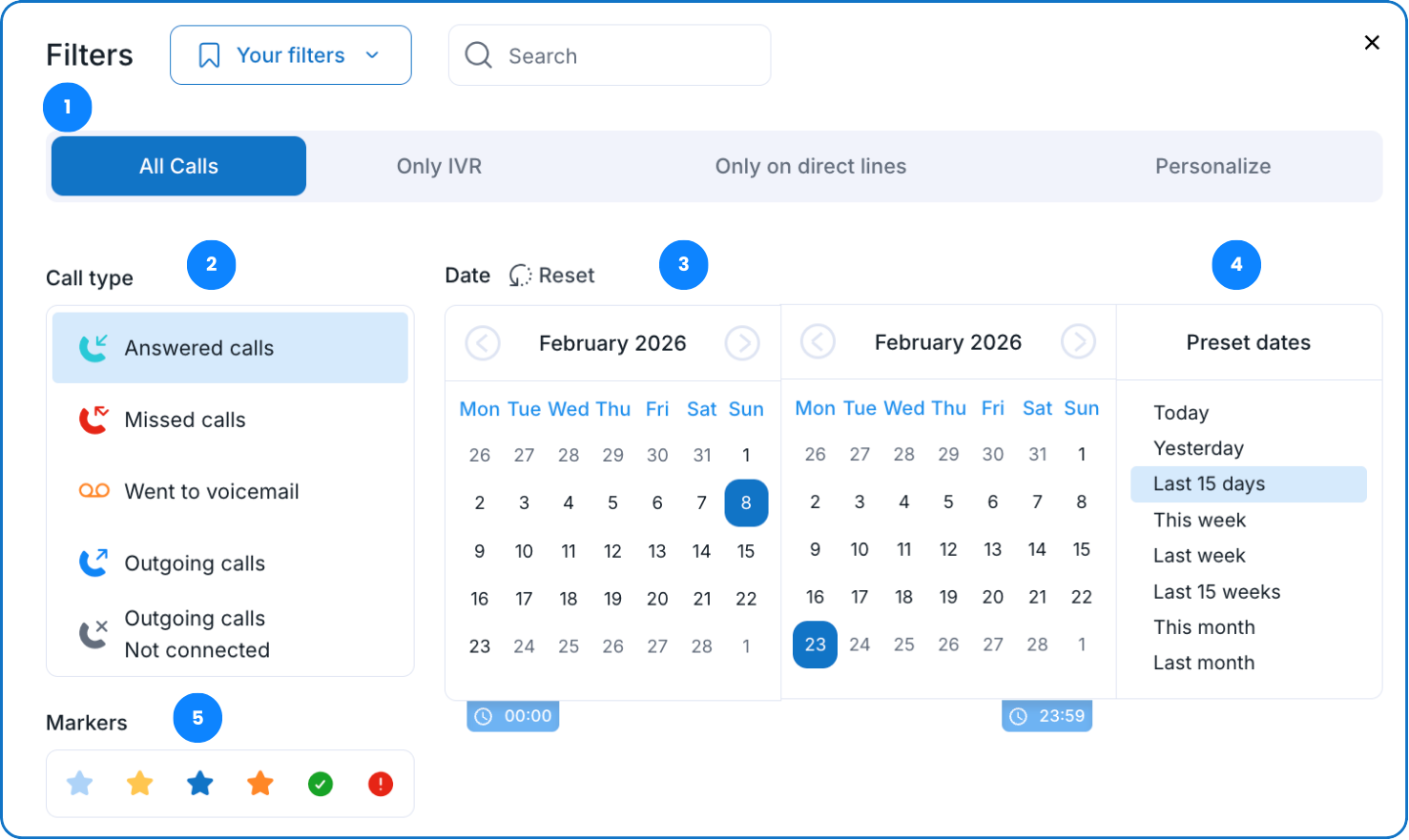Pick February 14 in the left calendar

tap(702, 551)
